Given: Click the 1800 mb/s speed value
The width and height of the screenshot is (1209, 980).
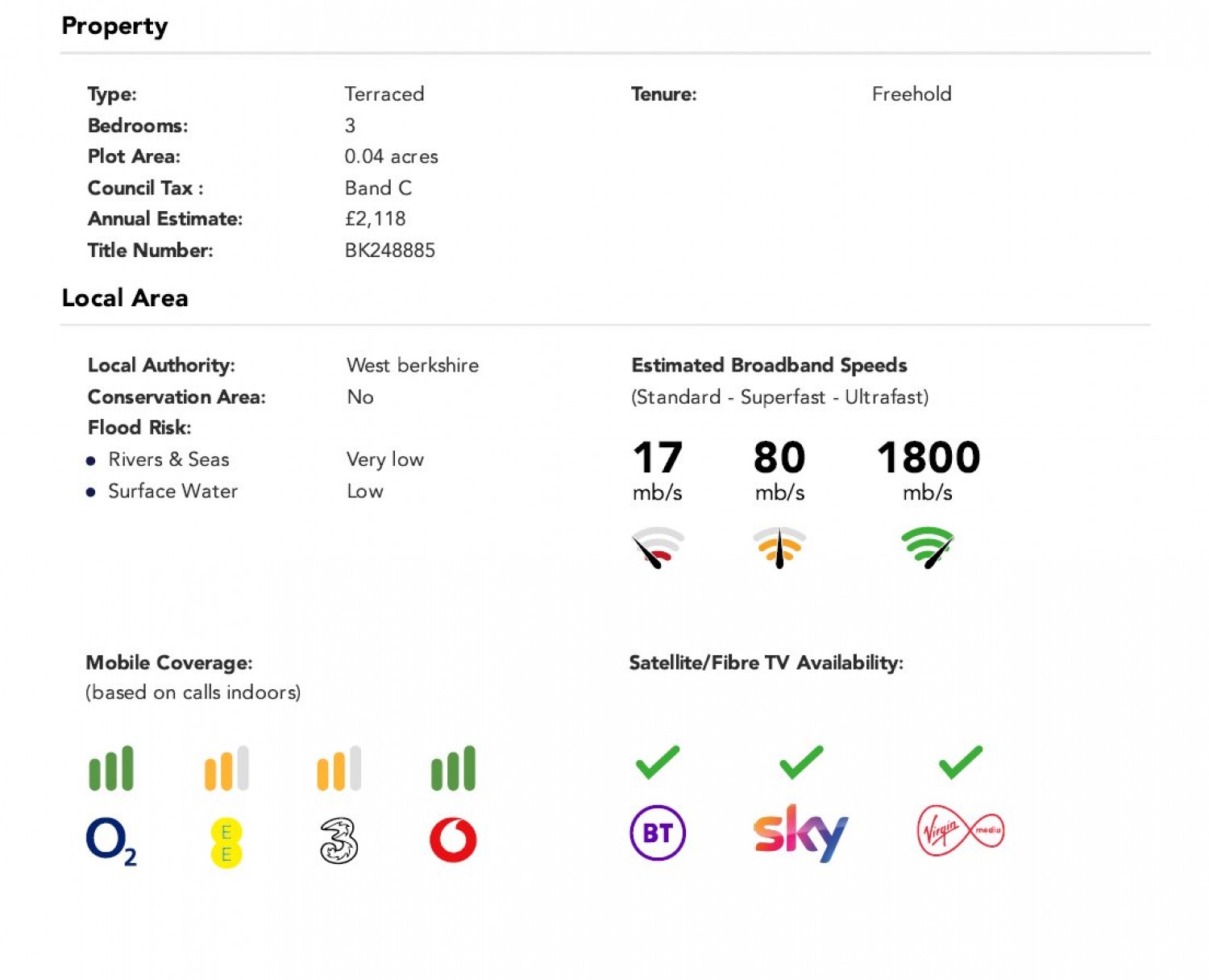Looking at the screenshot, I should click(x=929, y=458).
